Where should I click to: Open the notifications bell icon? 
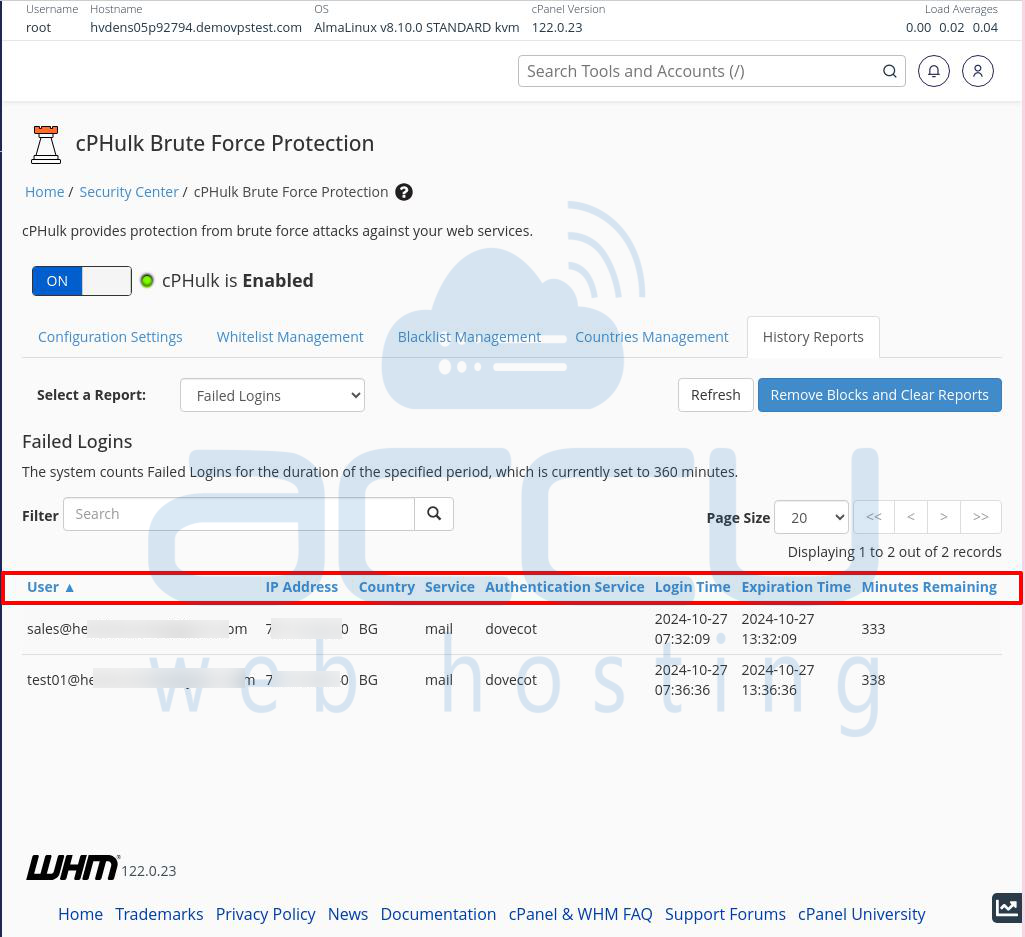click(x=933, y=71)
